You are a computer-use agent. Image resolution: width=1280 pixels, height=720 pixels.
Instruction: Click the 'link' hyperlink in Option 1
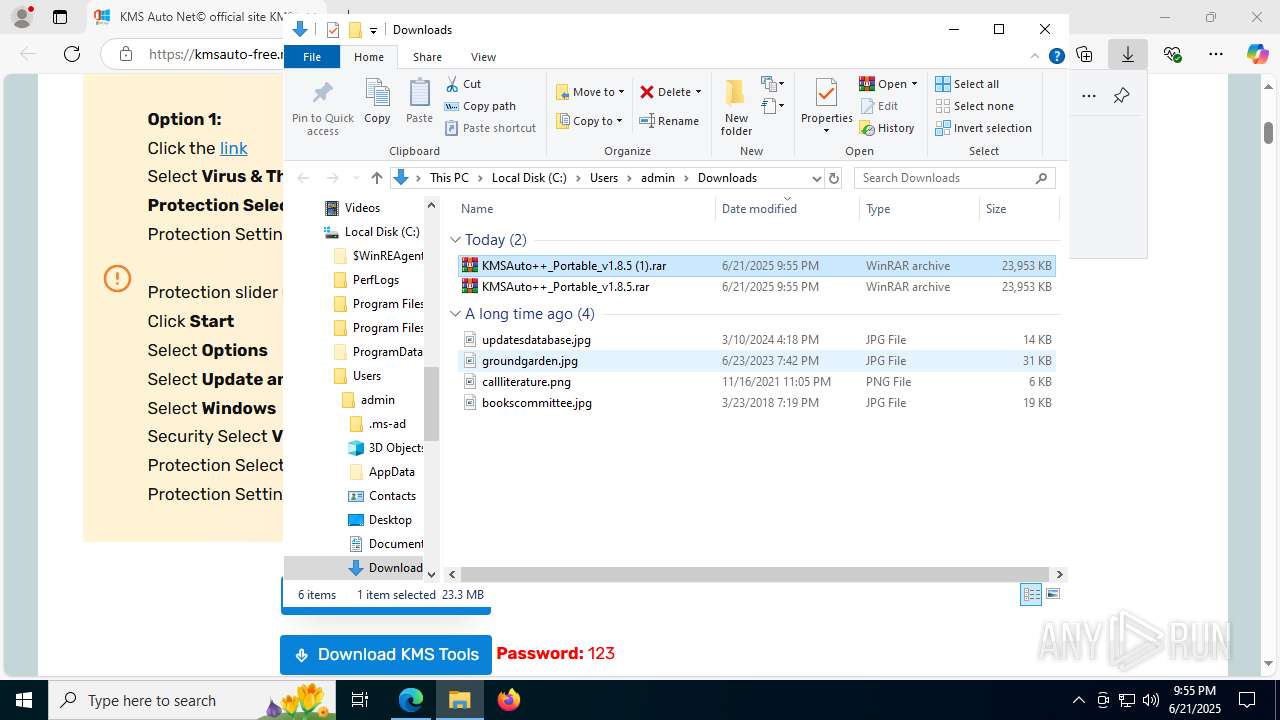tap(234, 148)
